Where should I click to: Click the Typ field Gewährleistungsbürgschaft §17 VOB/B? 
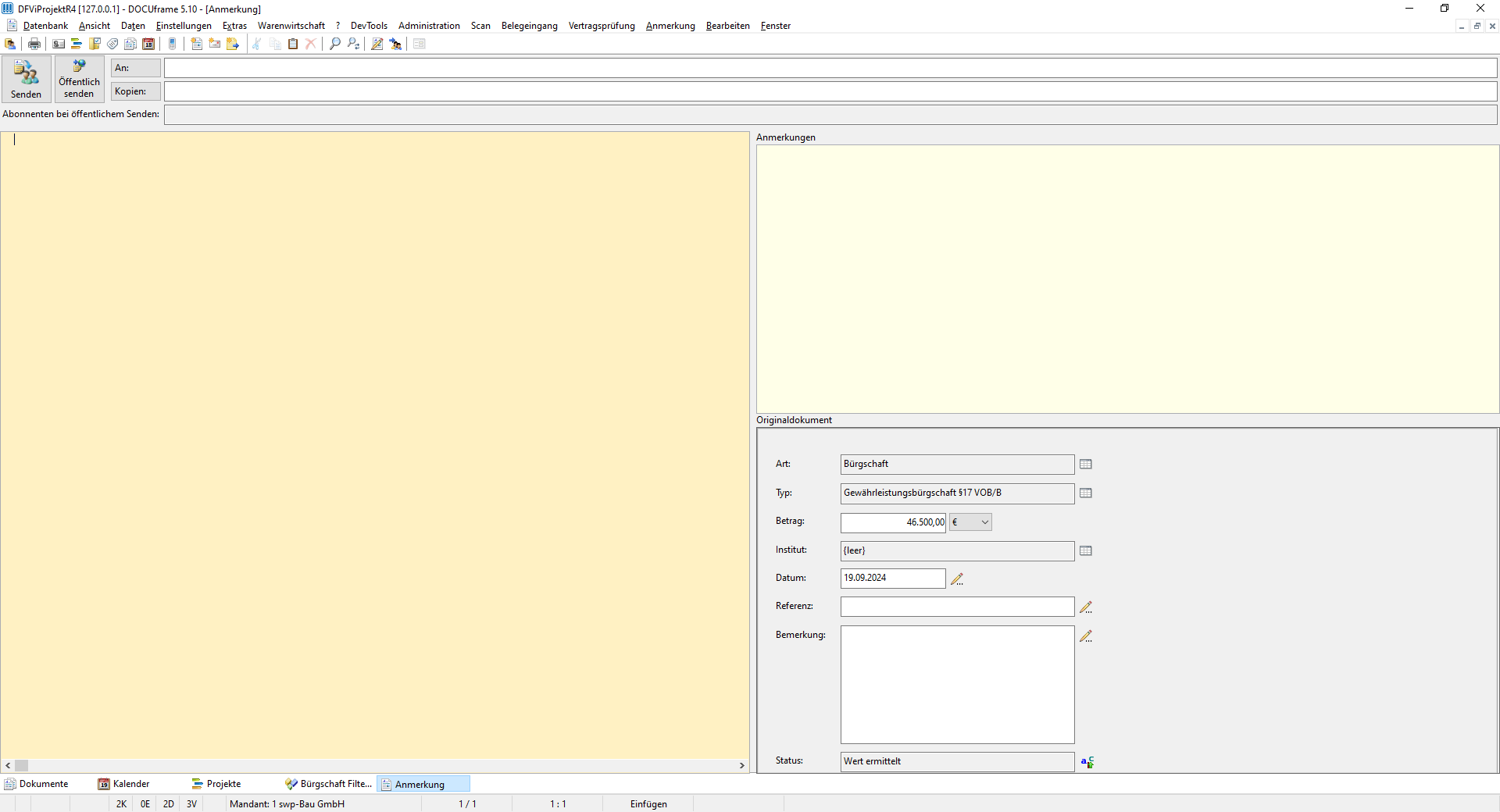[x=957, y=493]
